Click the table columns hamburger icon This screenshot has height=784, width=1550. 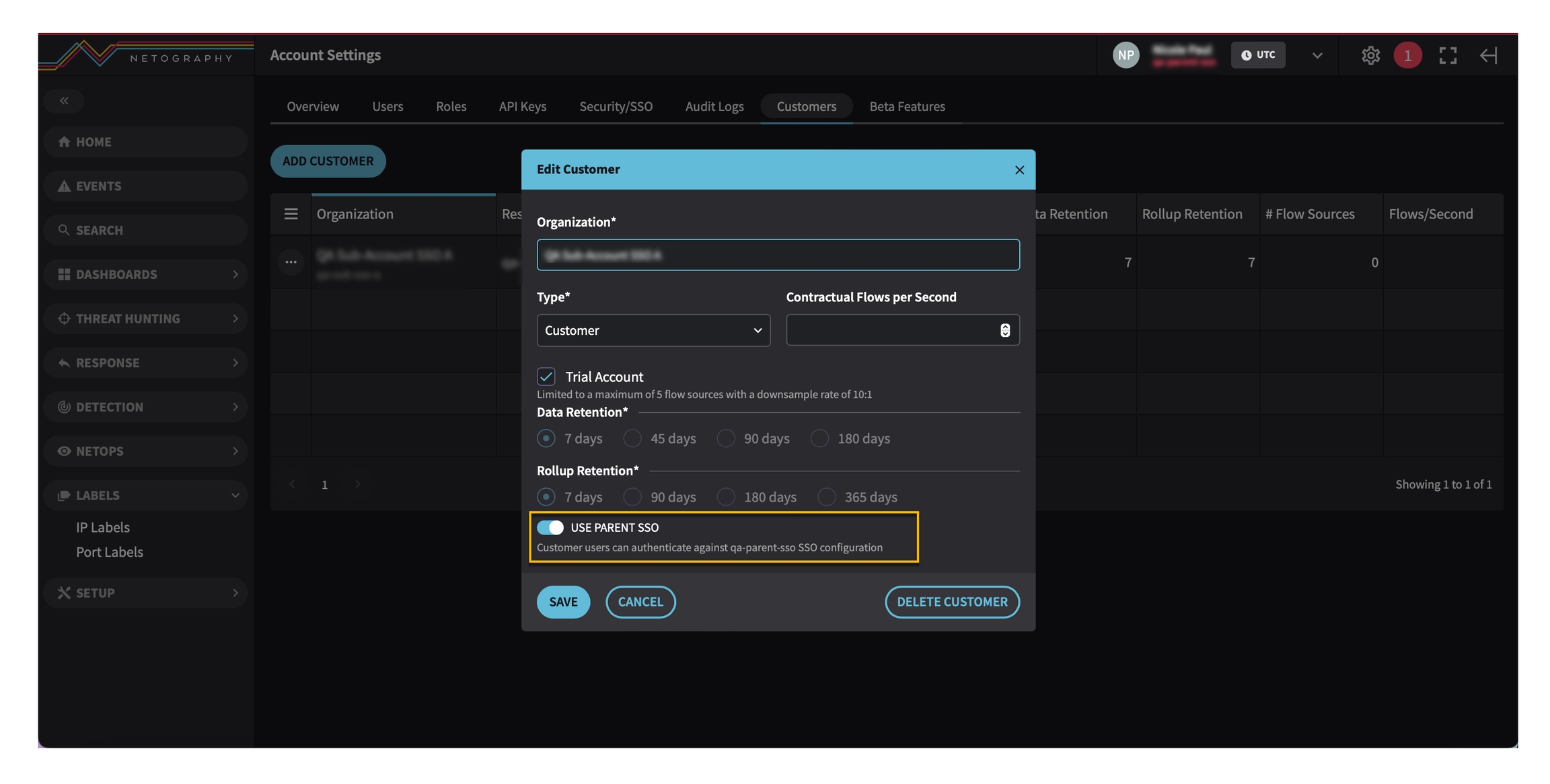(291, 214)
